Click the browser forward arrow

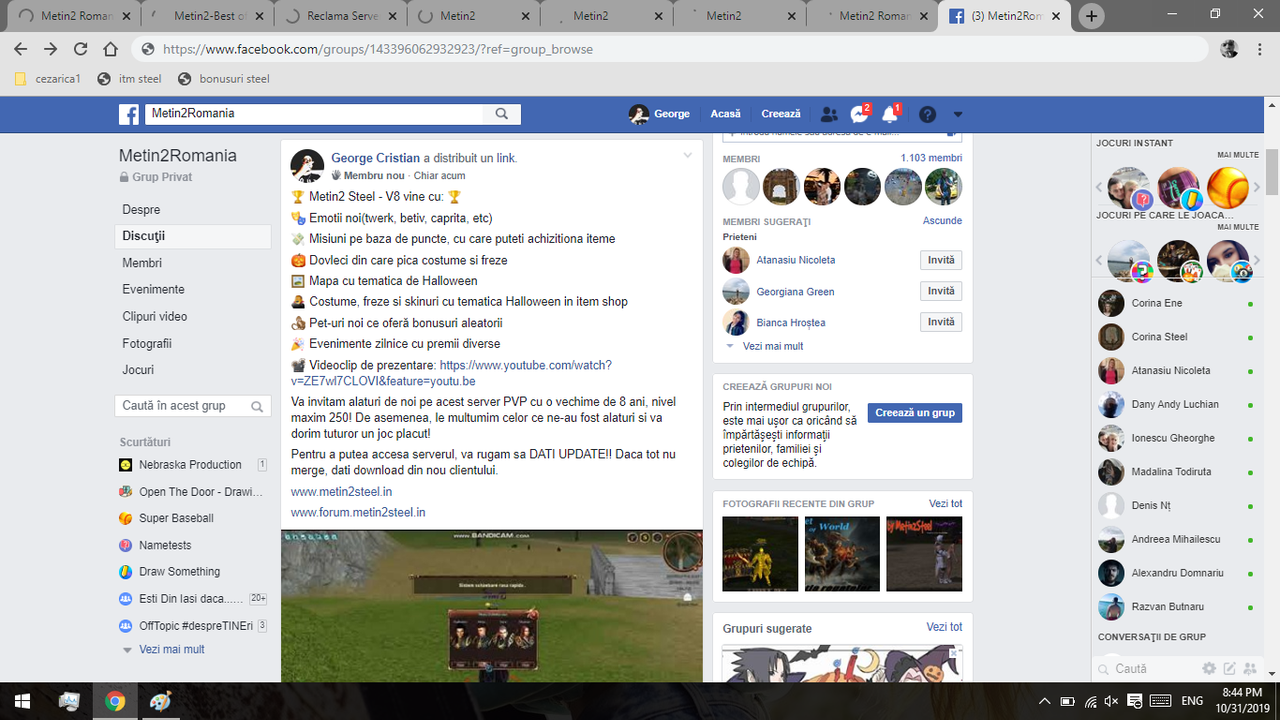[x=51, y=49]
